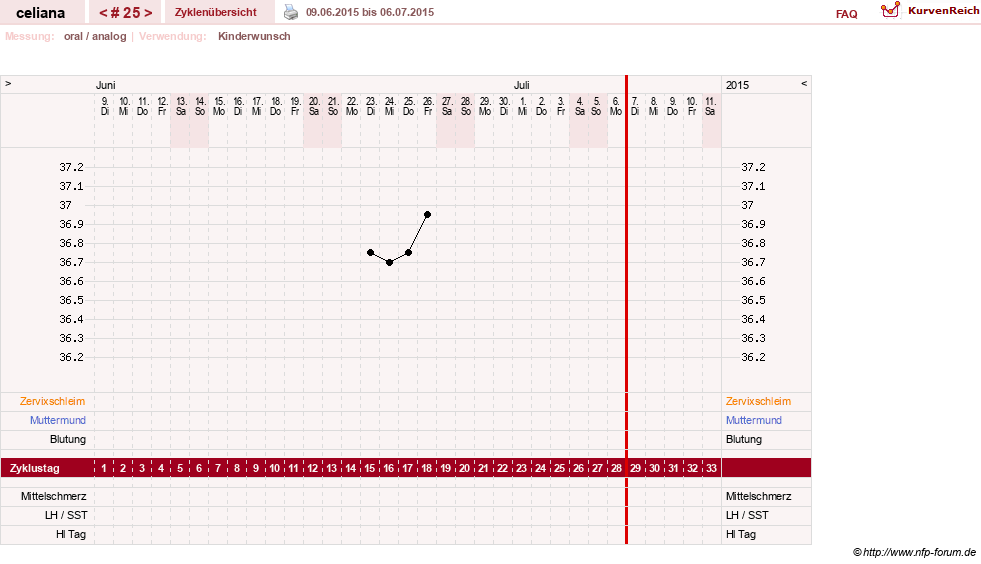Click temperature point on 26. Fr
981x564 pixels.
tap(427, 215)
